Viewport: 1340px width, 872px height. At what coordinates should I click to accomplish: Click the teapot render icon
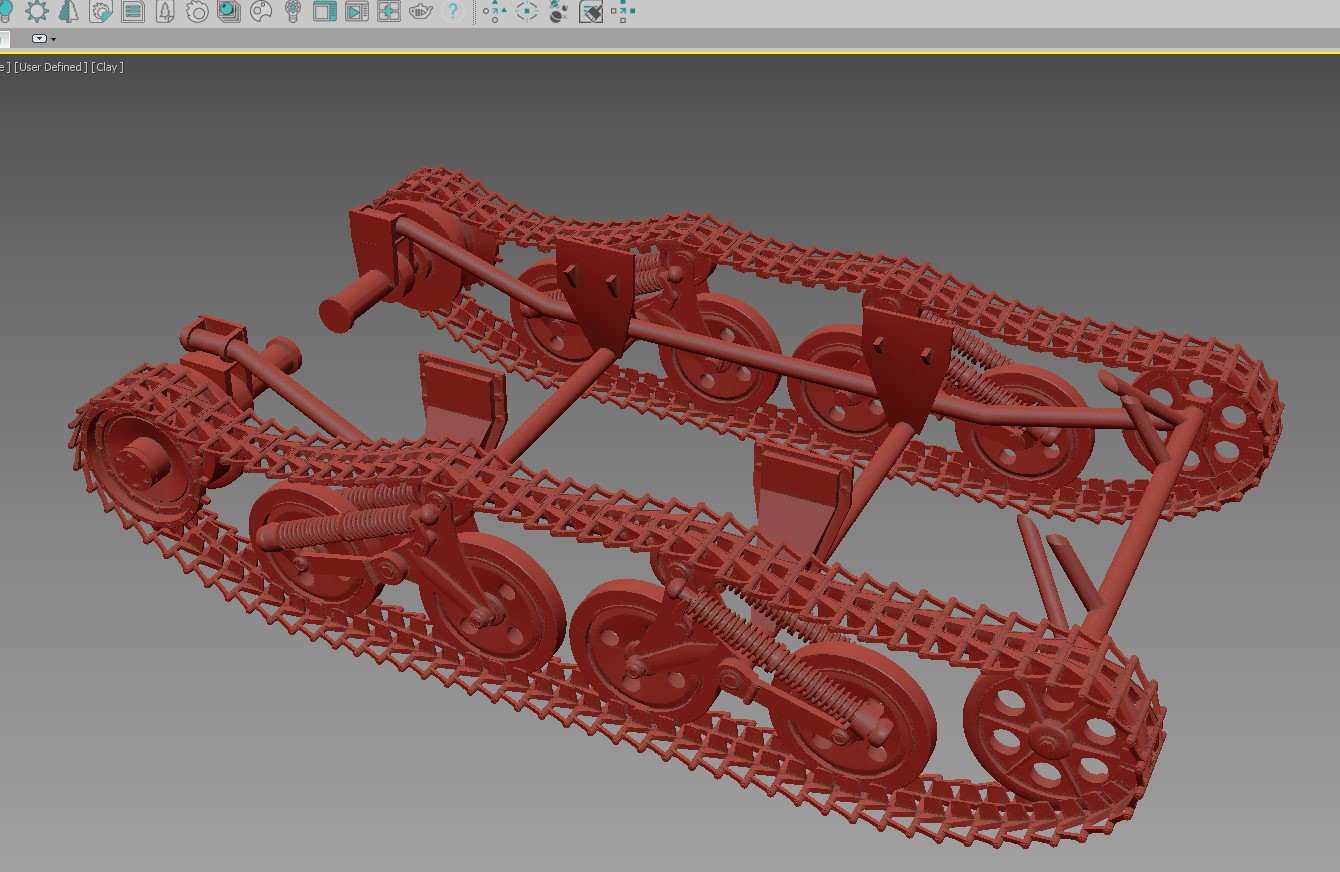pos(421,12)
